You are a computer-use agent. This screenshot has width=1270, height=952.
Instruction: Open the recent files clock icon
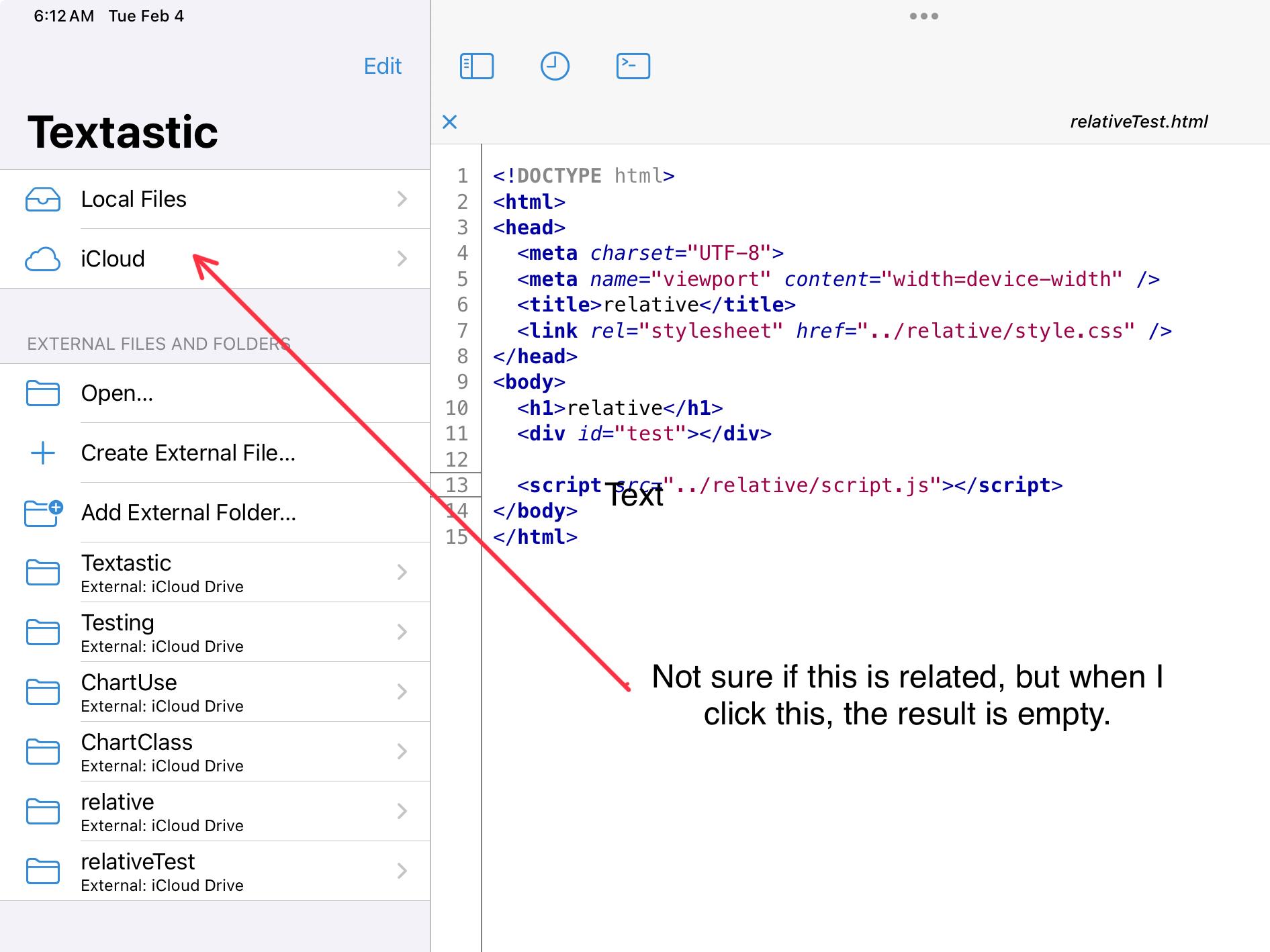coord(555,66)
